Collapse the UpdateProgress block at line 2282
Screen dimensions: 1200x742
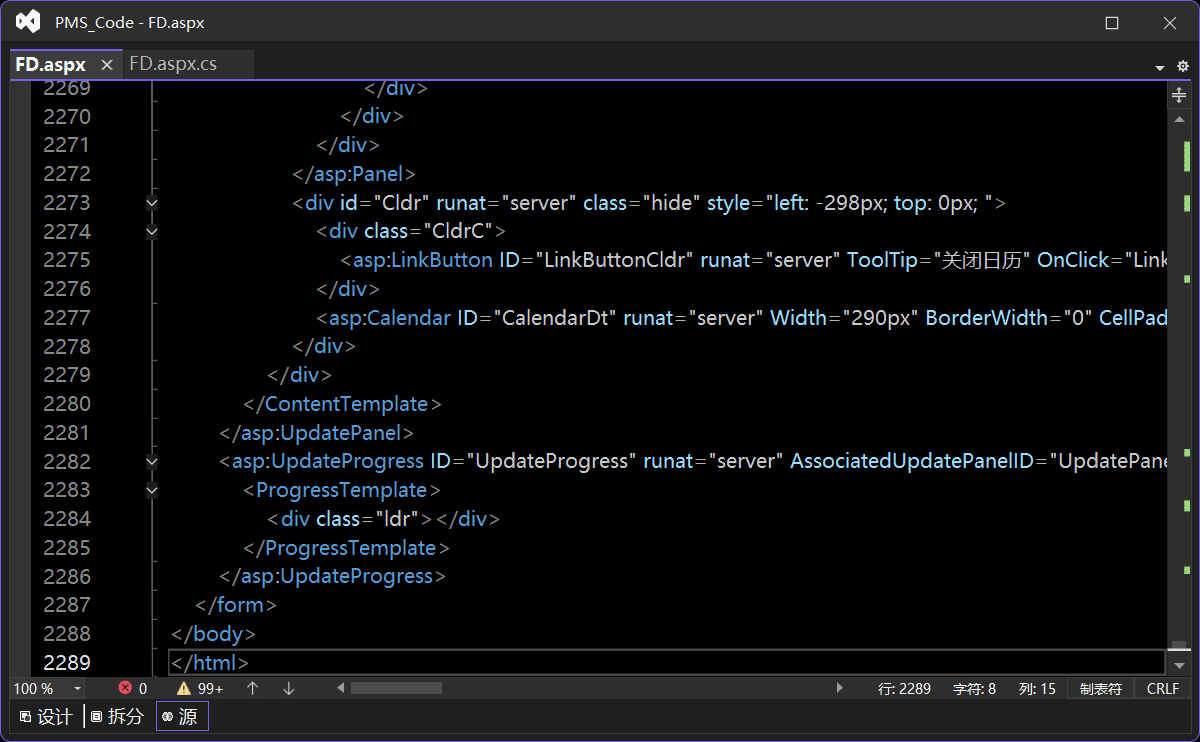pos(152,462)
